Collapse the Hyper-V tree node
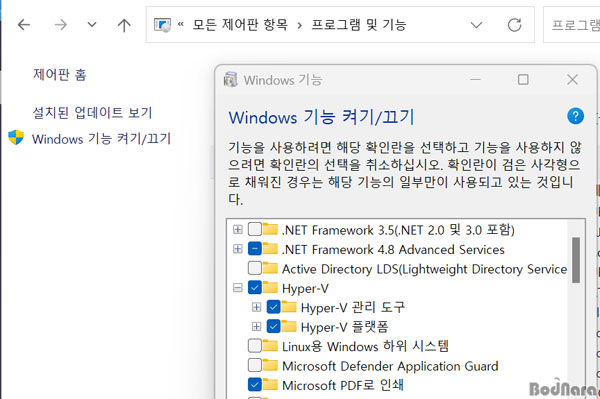600x399 pixels. pos(238,287)
